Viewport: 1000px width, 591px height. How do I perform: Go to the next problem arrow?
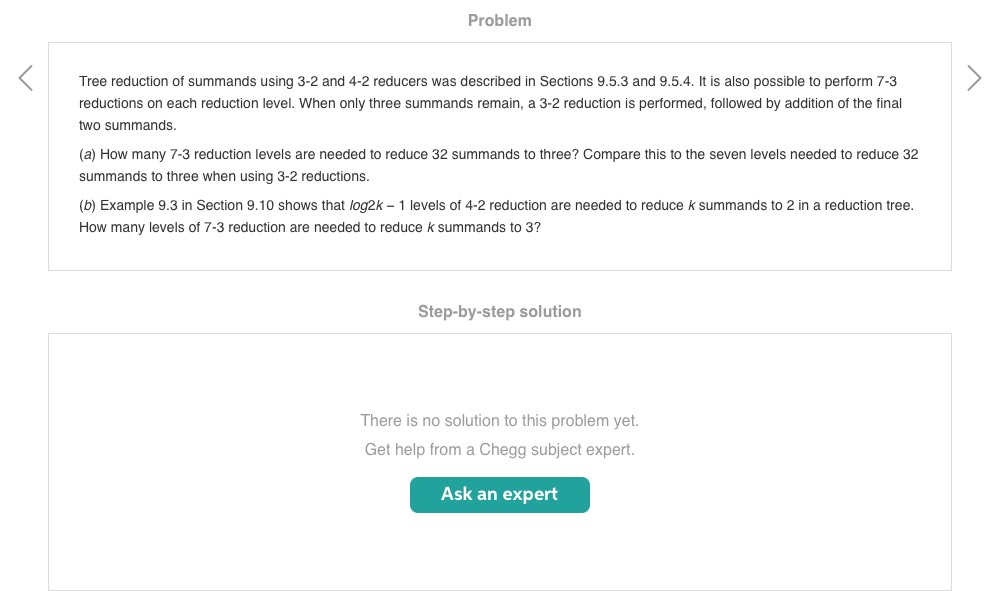[974, 79]
